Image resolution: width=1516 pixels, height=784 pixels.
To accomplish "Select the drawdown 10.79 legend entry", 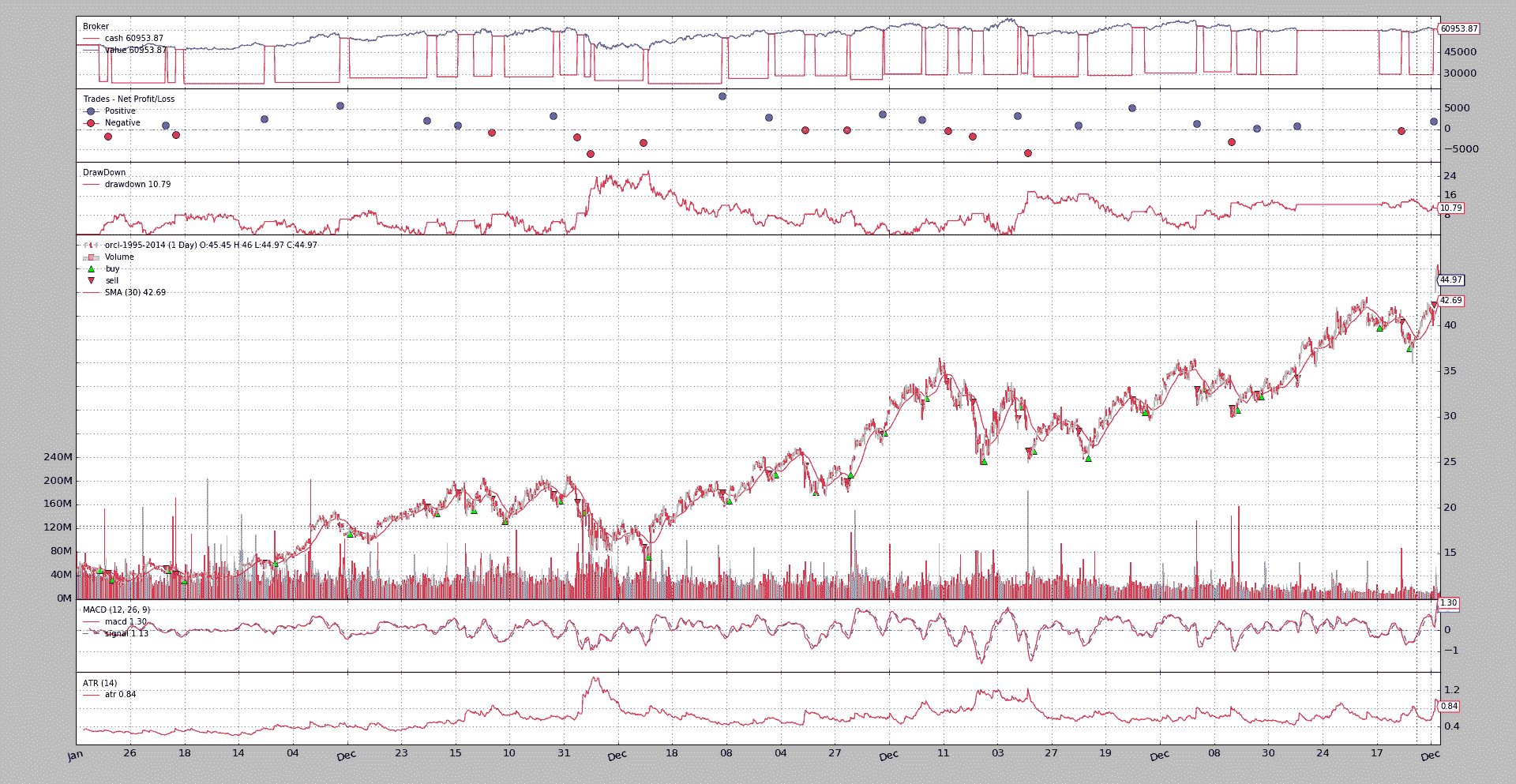I will coord(126,185).
